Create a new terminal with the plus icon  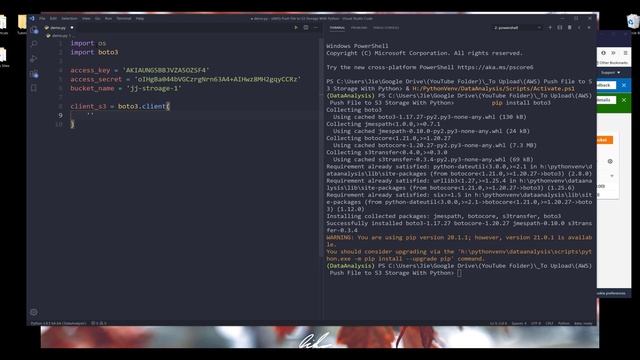pos(550,28)
